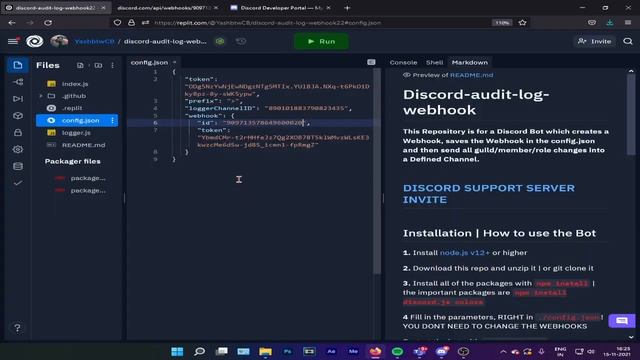Bookmark this page with star icon
640x360 pixels.
coord(522,23)
